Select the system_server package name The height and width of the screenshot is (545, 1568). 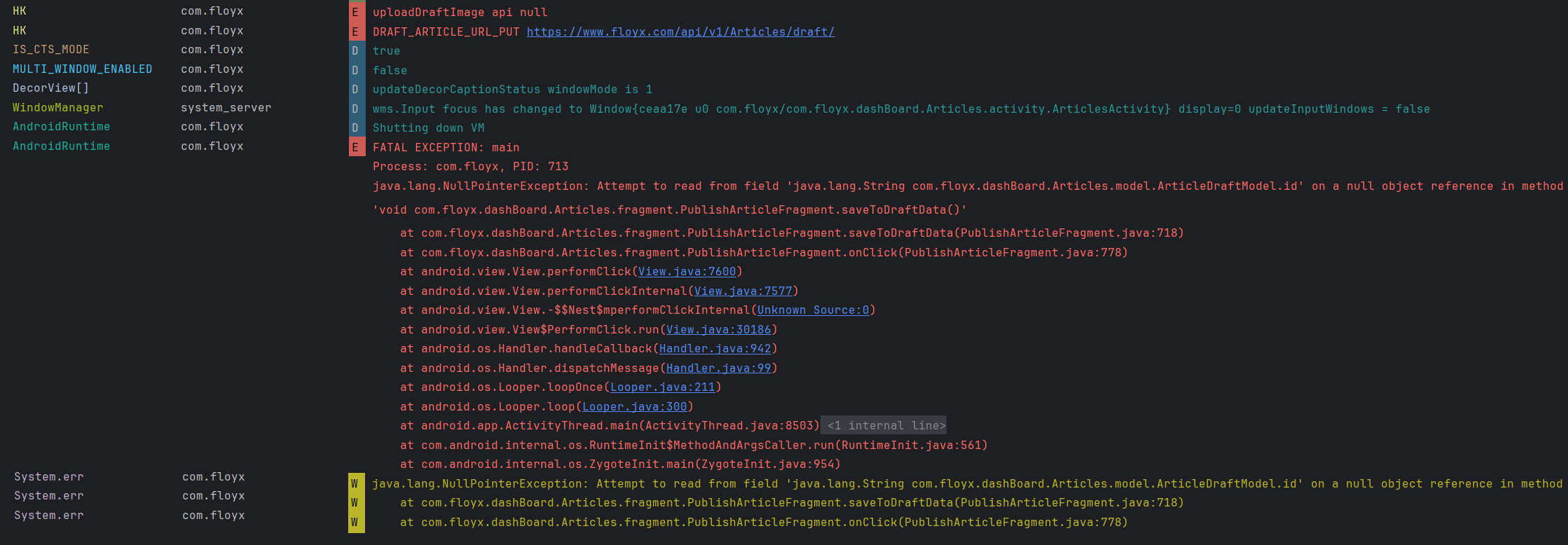[x=226, y=108]
